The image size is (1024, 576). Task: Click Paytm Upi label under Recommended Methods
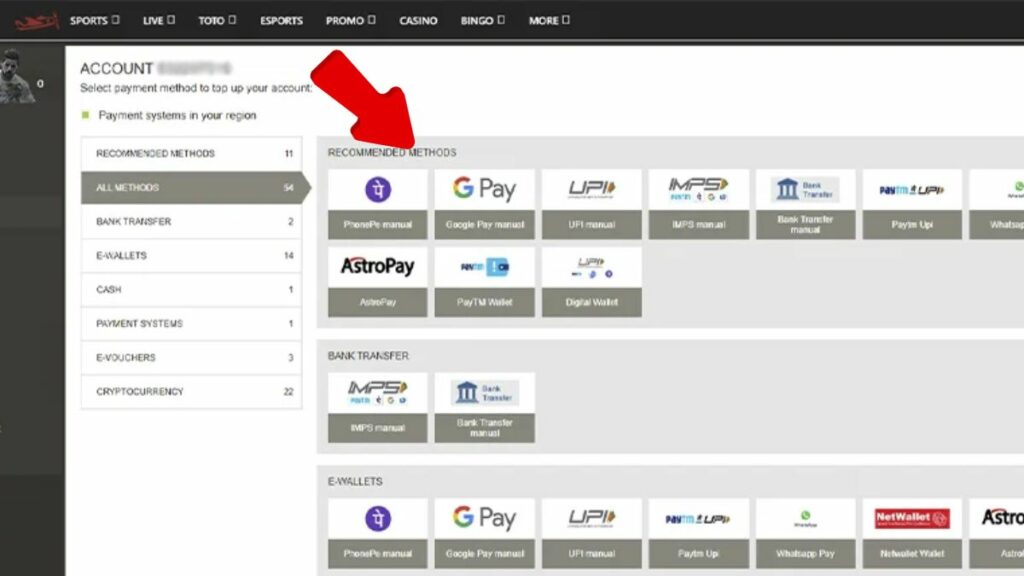[912, 225]
